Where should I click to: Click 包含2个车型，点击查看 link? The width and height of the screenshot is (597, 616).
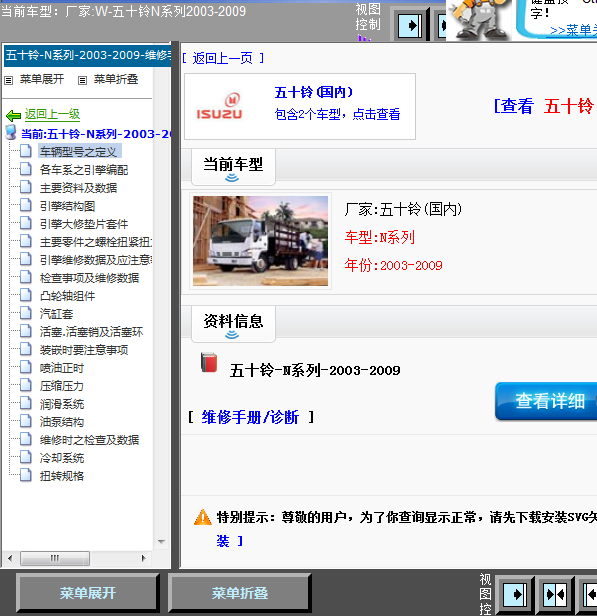point(337,114)
